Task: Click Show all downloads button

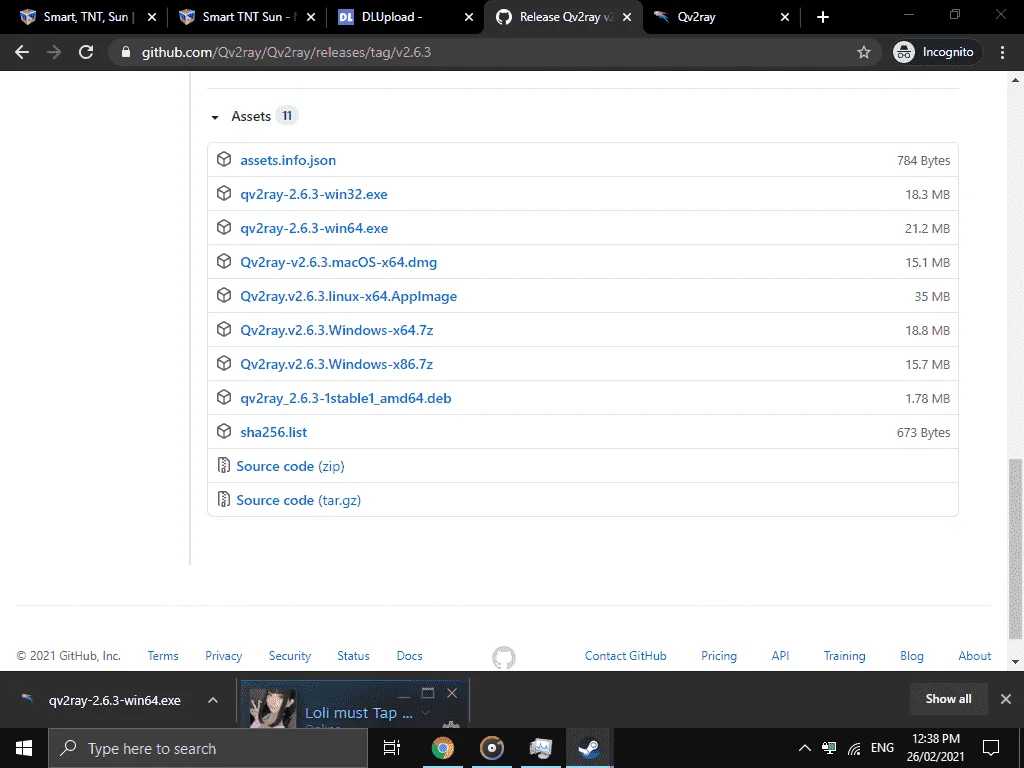Action: pyautogui.click(x=948, y=699)
